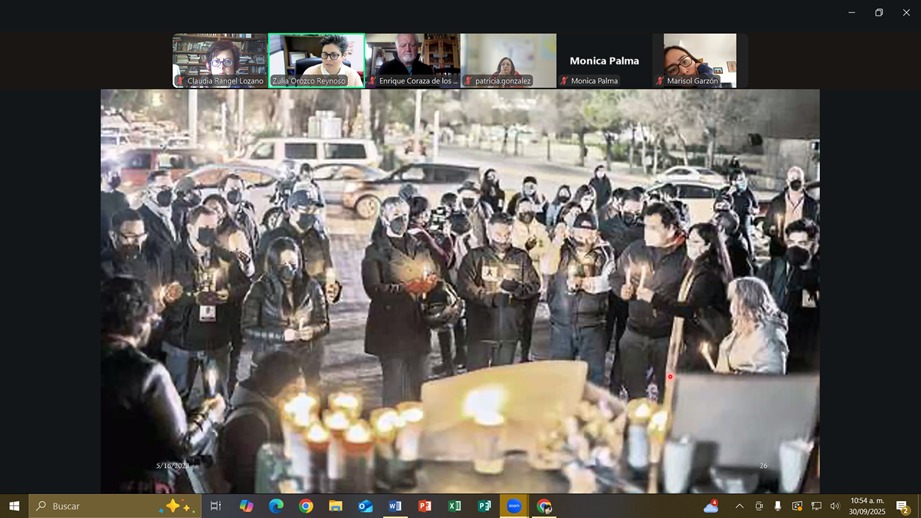Select Claudia Rangel Lozano's video tile
The height and width of the screenshot is (518, 921).
(220, 60)
